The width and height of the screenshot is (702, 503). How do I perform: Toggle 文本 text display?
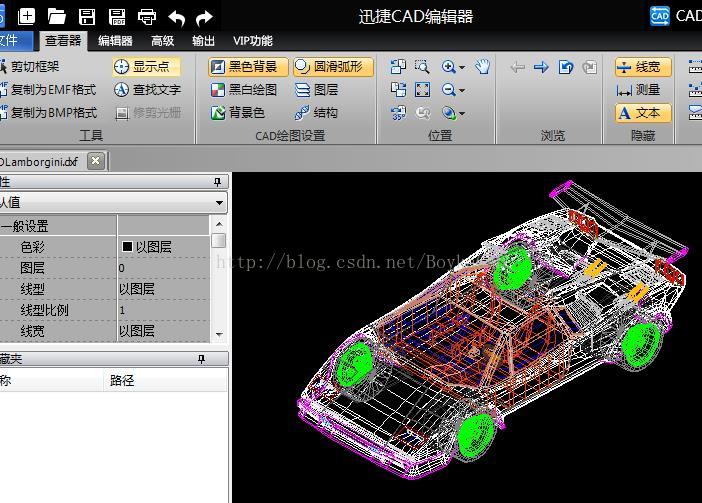tap(643, 113)
